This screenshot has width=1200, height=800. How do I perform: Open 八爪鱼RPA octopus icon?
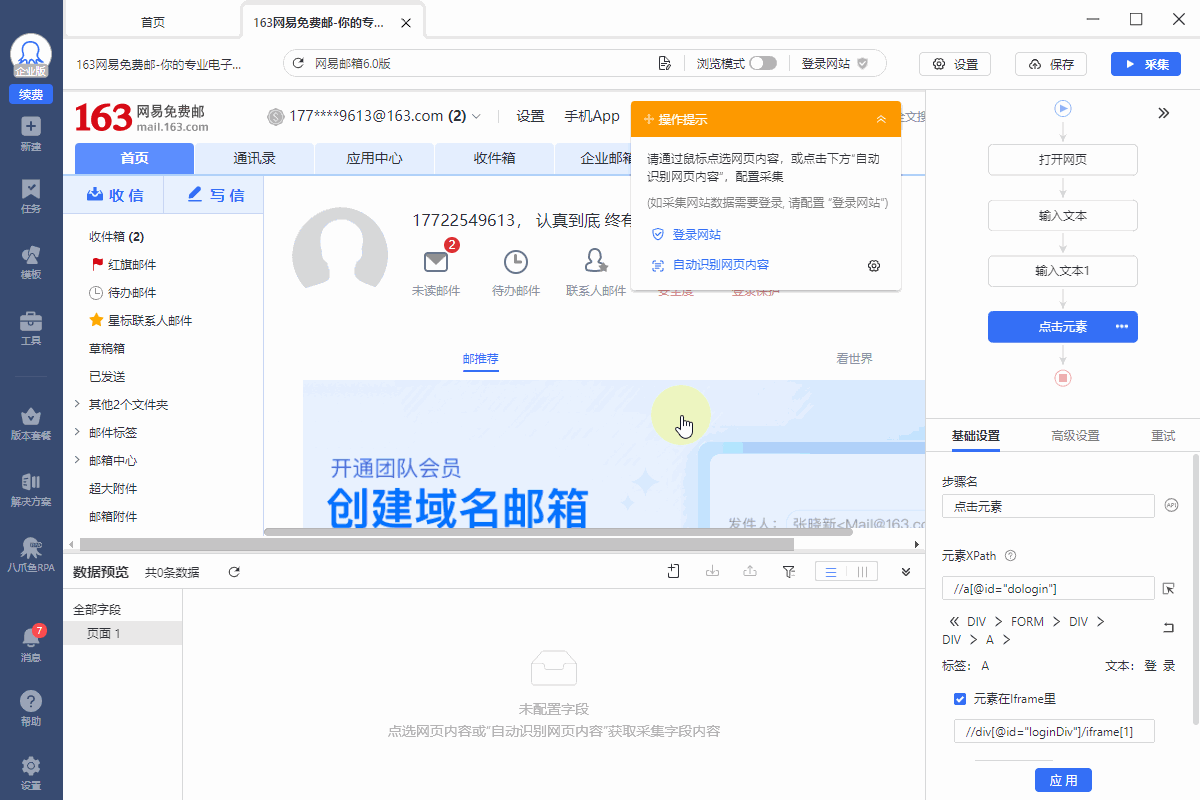coord(31,548)
